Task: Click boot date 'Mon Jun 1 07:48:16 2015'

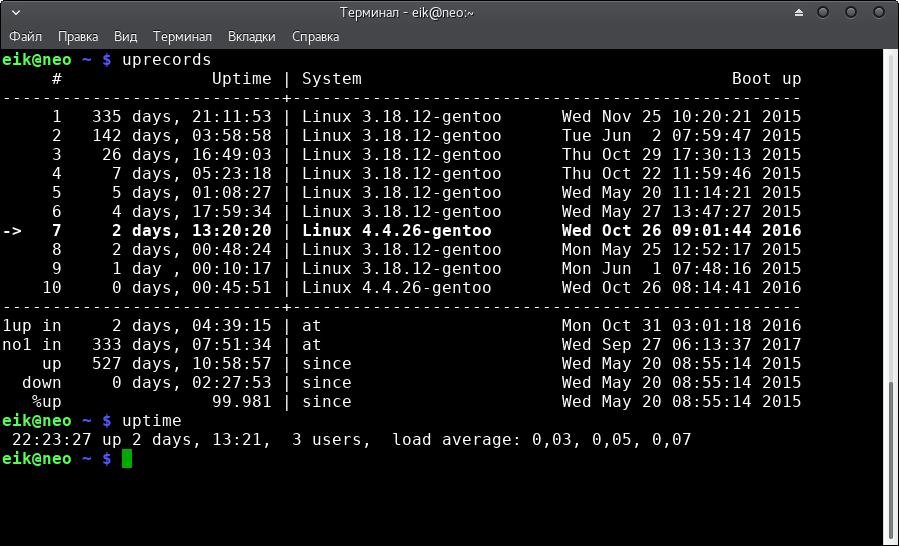Action: click(681, 268)
